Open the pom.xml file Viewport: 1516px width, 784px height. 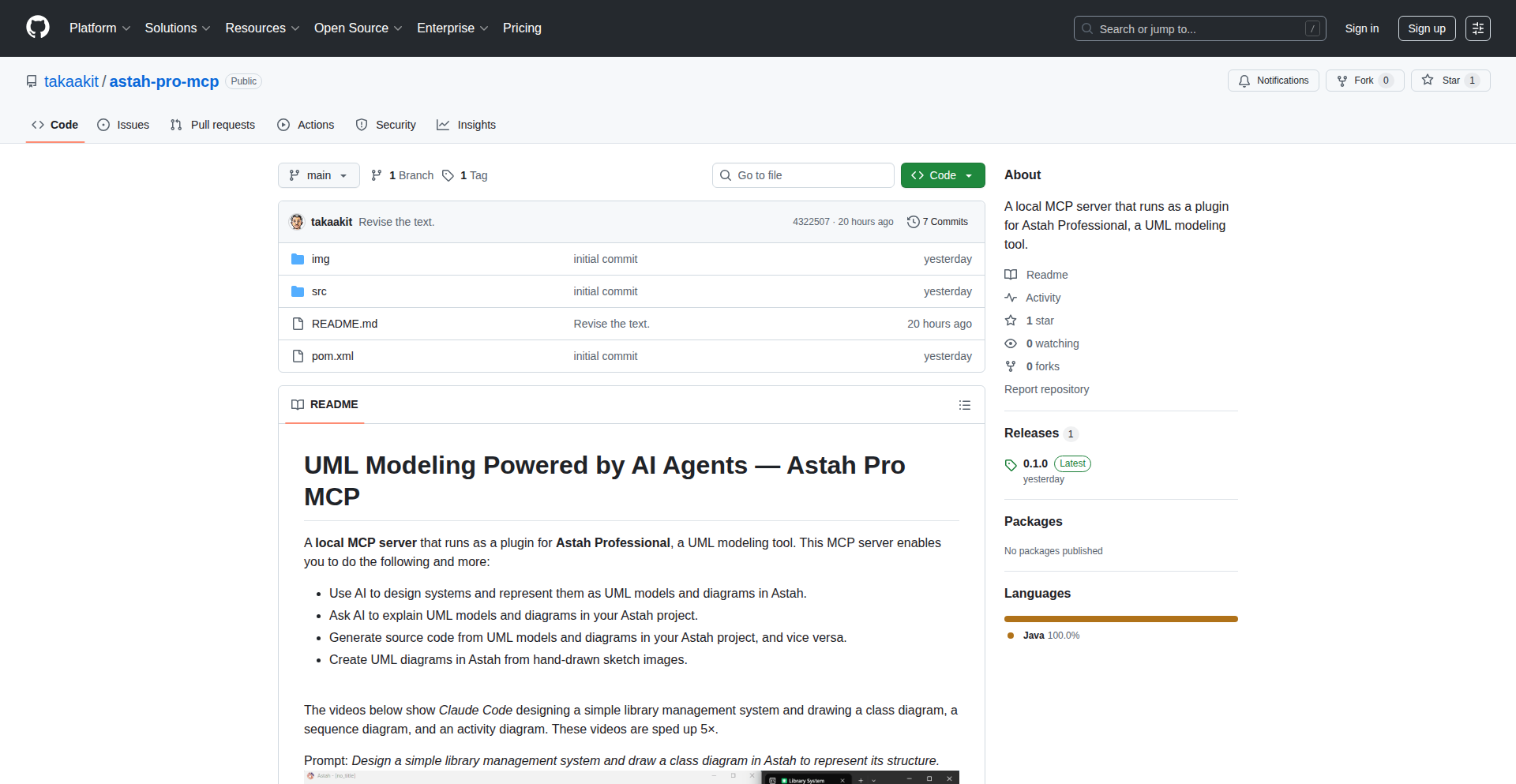[332, 356]
